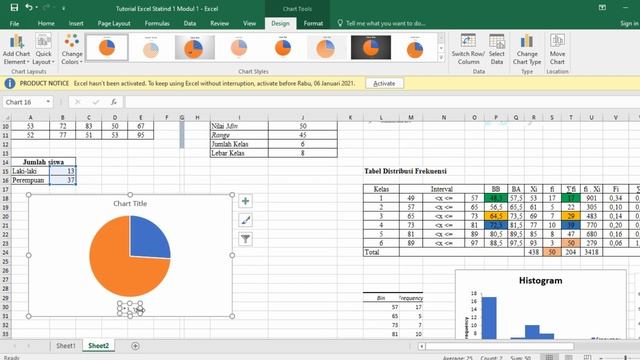
Task: Switch to the Review tab
Action: (220, 23)
